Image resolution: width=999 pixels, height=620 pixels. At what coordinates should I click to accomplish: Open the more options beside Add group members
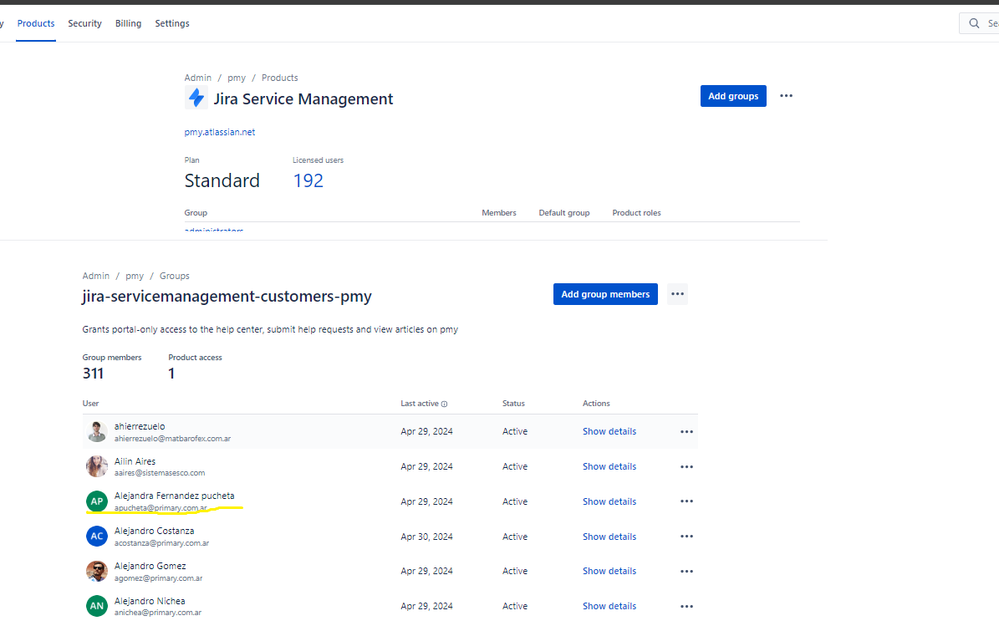coord(677,294)
